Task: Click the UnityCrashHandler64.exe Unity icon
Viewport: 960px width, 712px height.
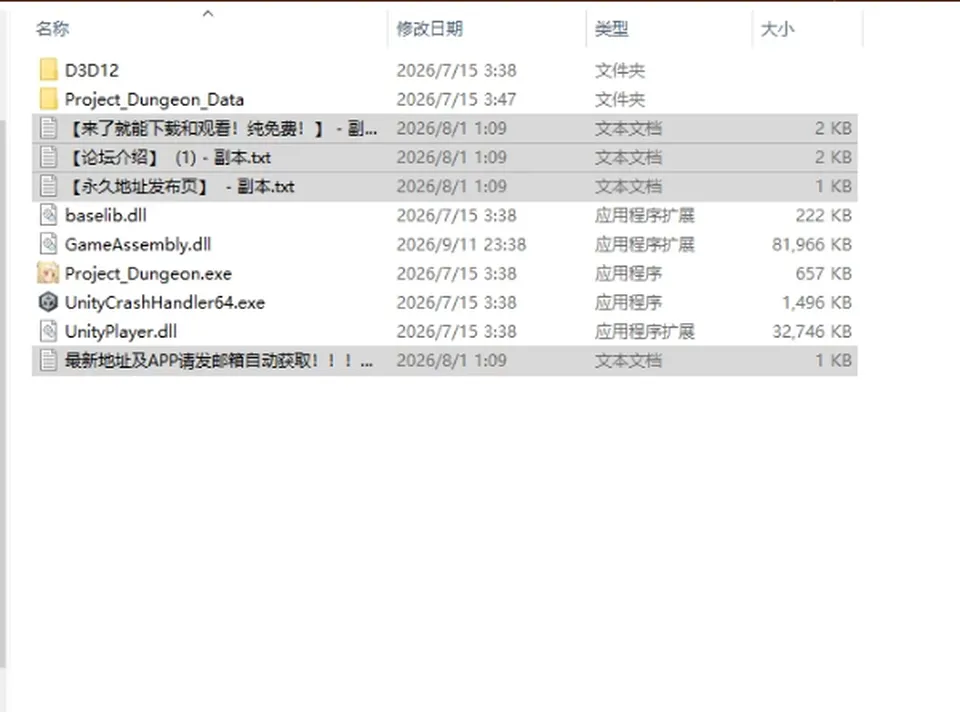Action: pos(48,302)
